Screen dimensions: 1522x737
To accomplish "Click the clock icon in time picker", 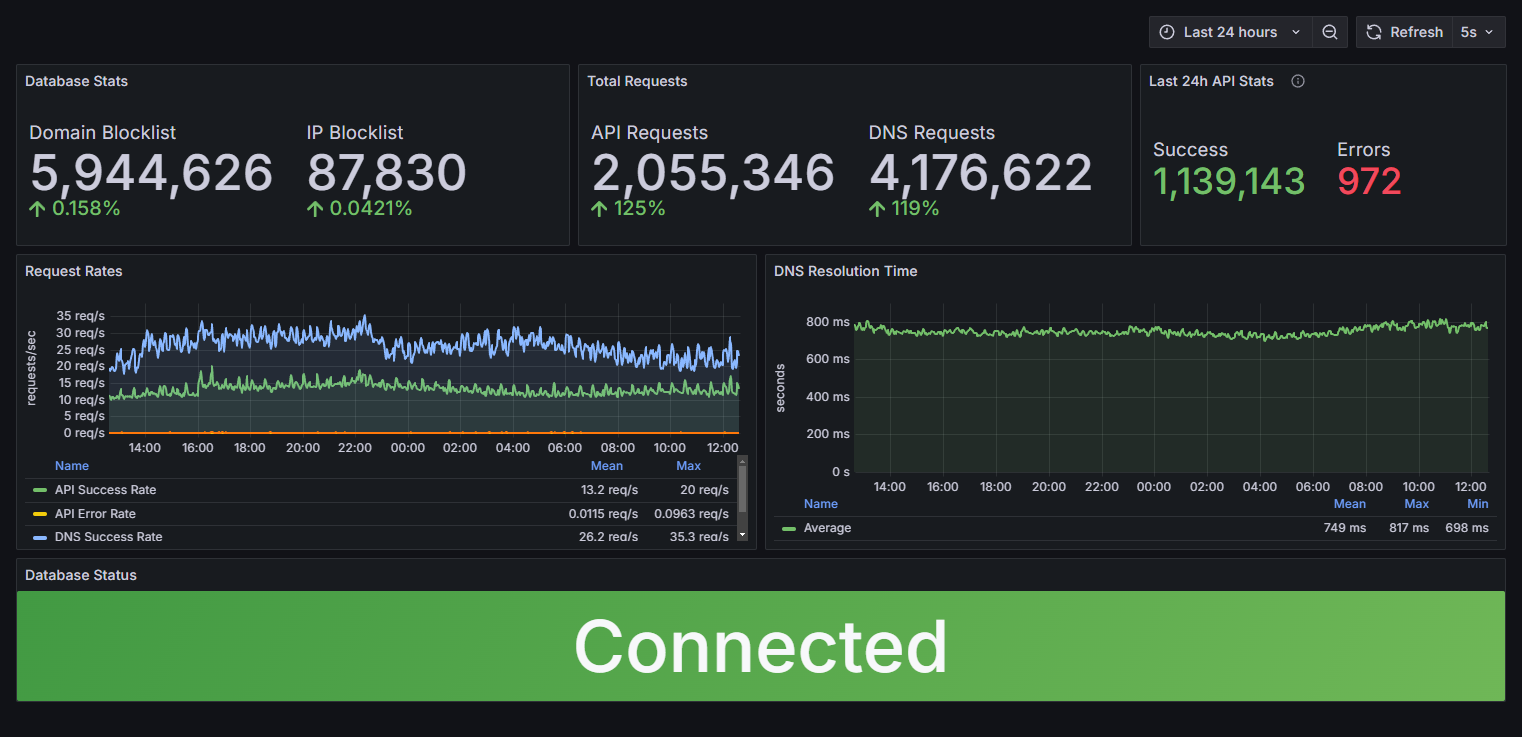I will pyautogui.click(x=1166, y=32).
